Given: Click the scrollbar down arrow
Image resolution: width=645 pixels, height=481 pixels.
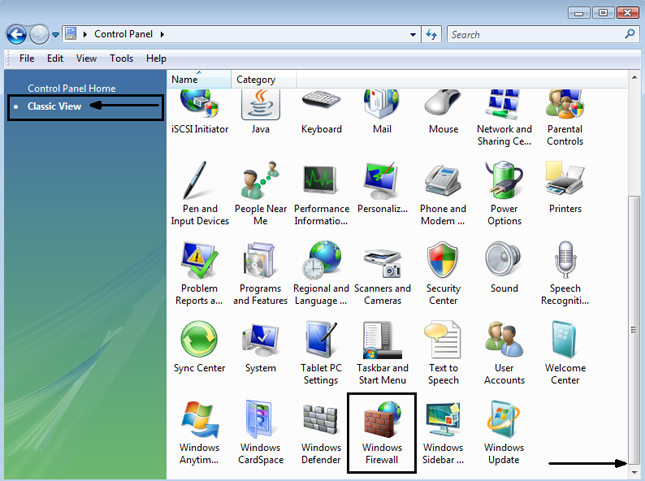Looking at the screenshot, I should (x=632, y=468).
